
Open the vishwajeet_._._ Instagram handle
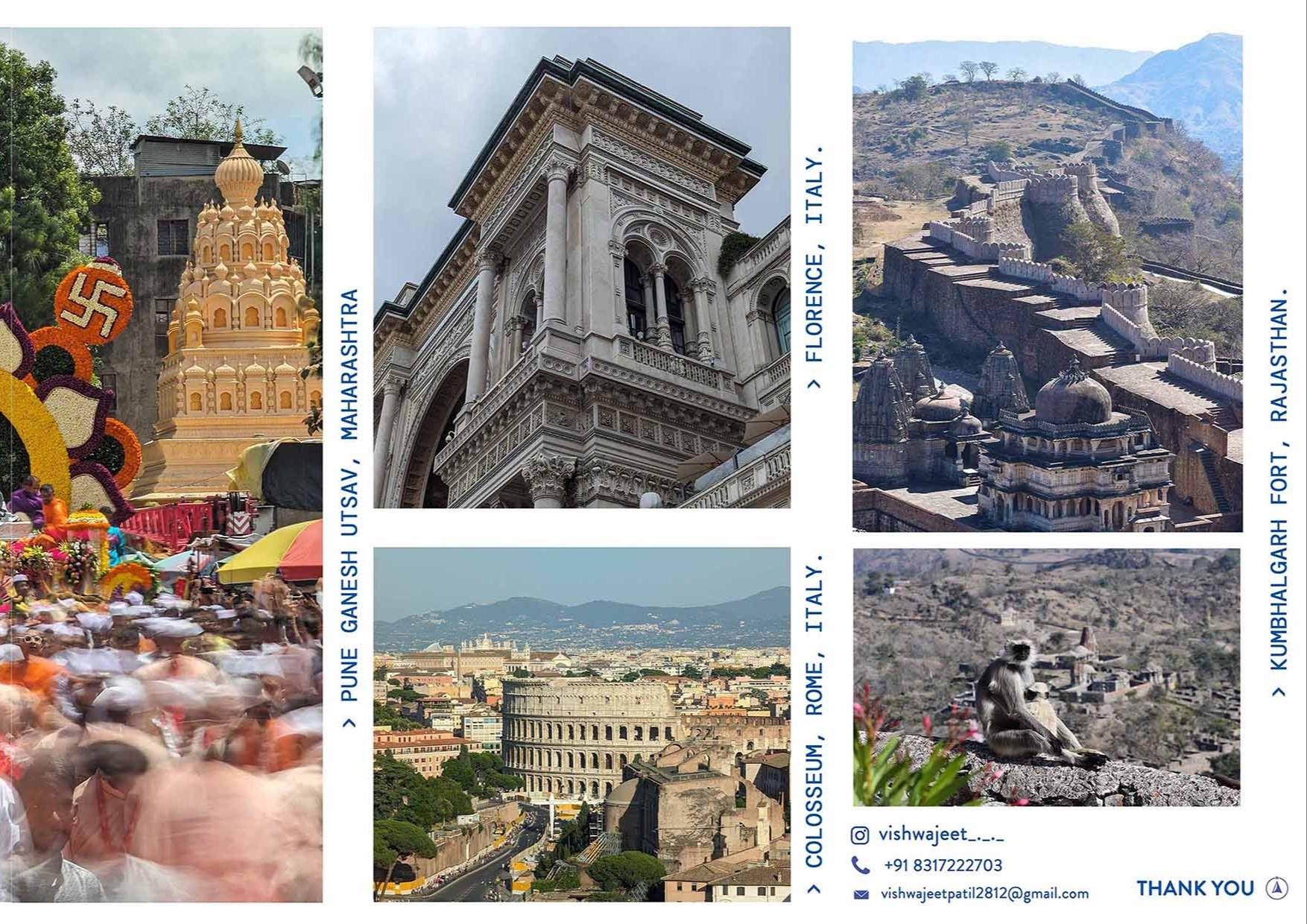[941, 835]
